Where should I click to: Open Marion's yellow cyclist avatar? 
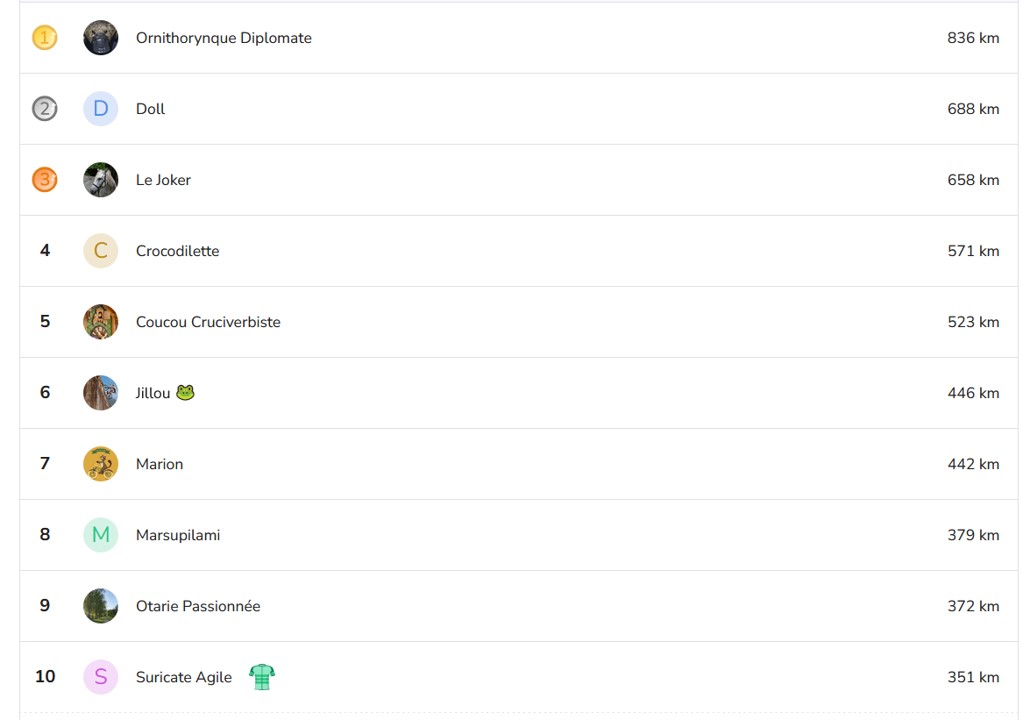point(100,464)
